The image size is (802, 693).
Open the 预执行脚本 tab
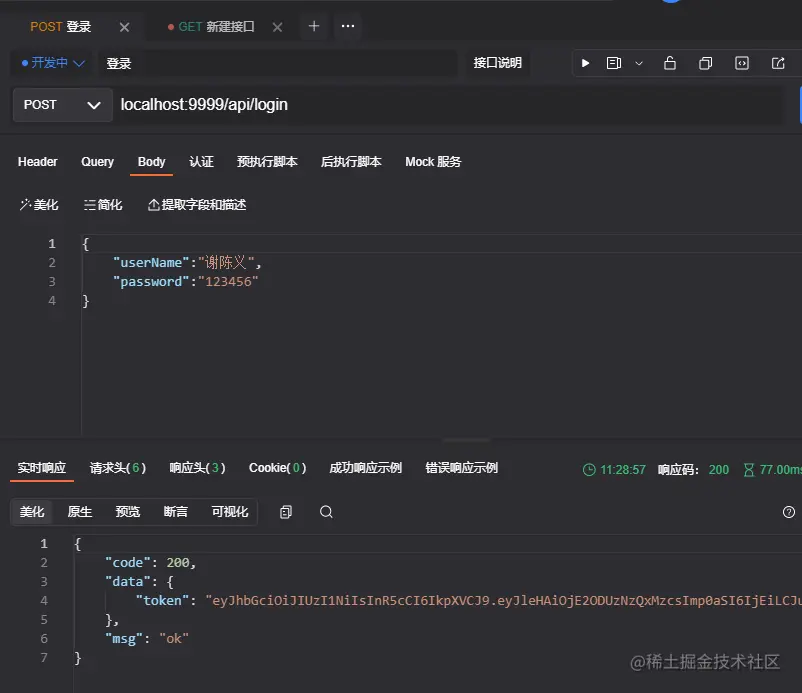(267, 162)
